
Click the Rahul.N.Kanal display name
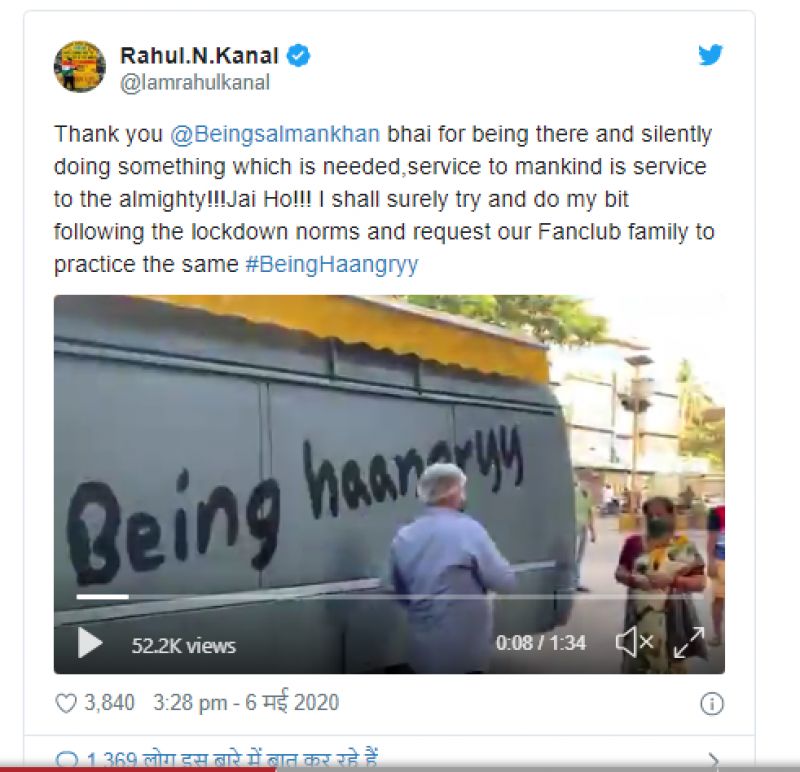199,56
